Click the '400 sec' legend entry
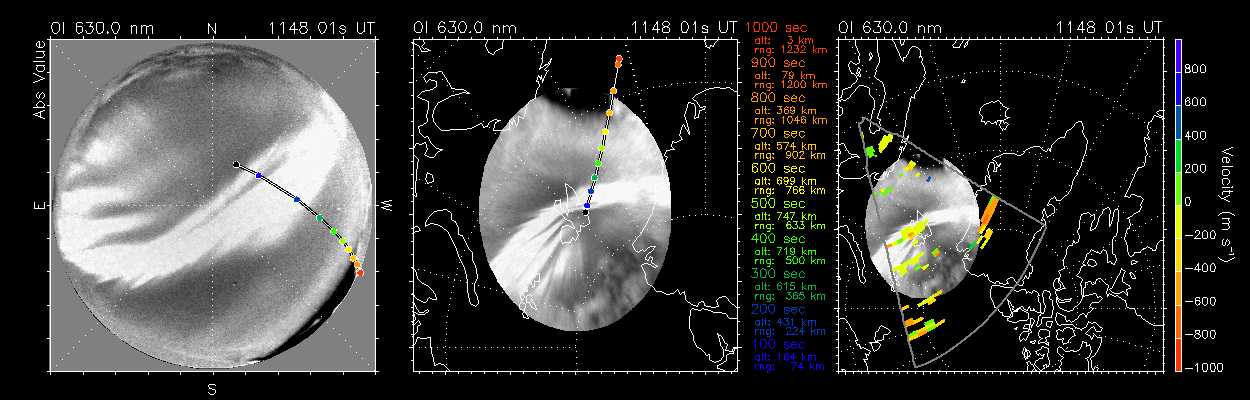1250x400 pixels. click(x=777, y=239)
